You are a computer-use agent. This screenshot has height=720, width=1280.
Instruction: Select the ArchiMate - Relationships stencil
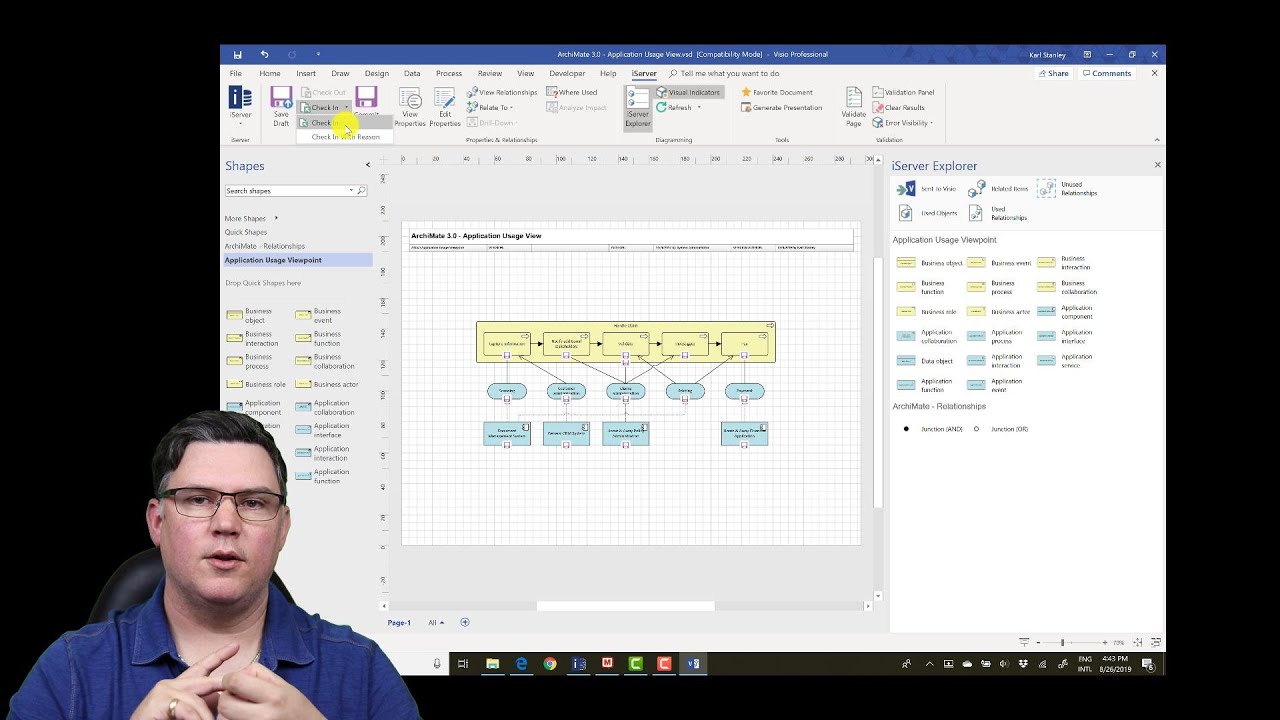pyautogui.click(x=265, y=246)
